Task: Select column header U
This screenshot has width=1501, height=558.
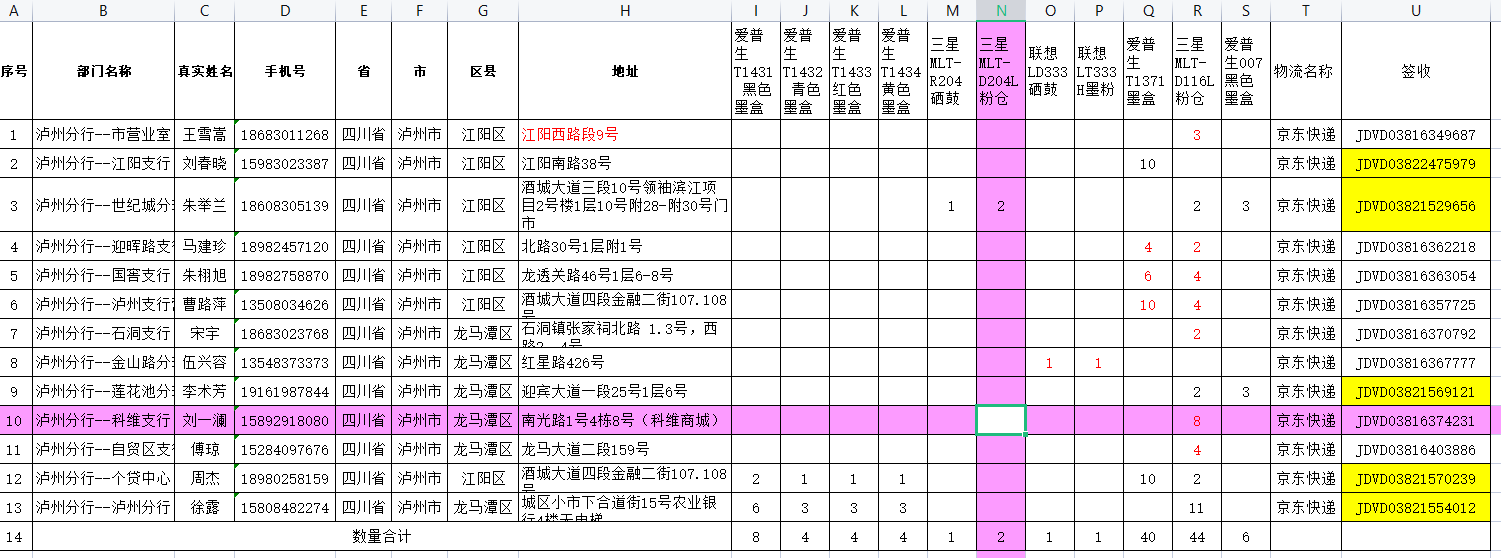Action: 1416,10
